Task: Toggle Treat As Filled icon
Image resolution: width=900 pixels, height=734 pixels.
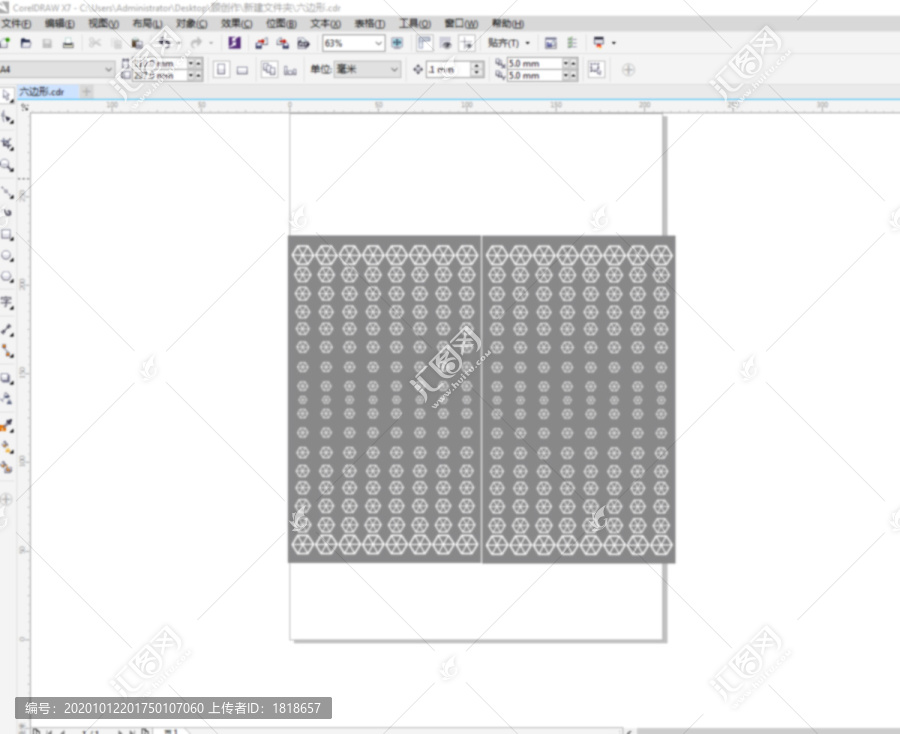Action: [596, 69]
